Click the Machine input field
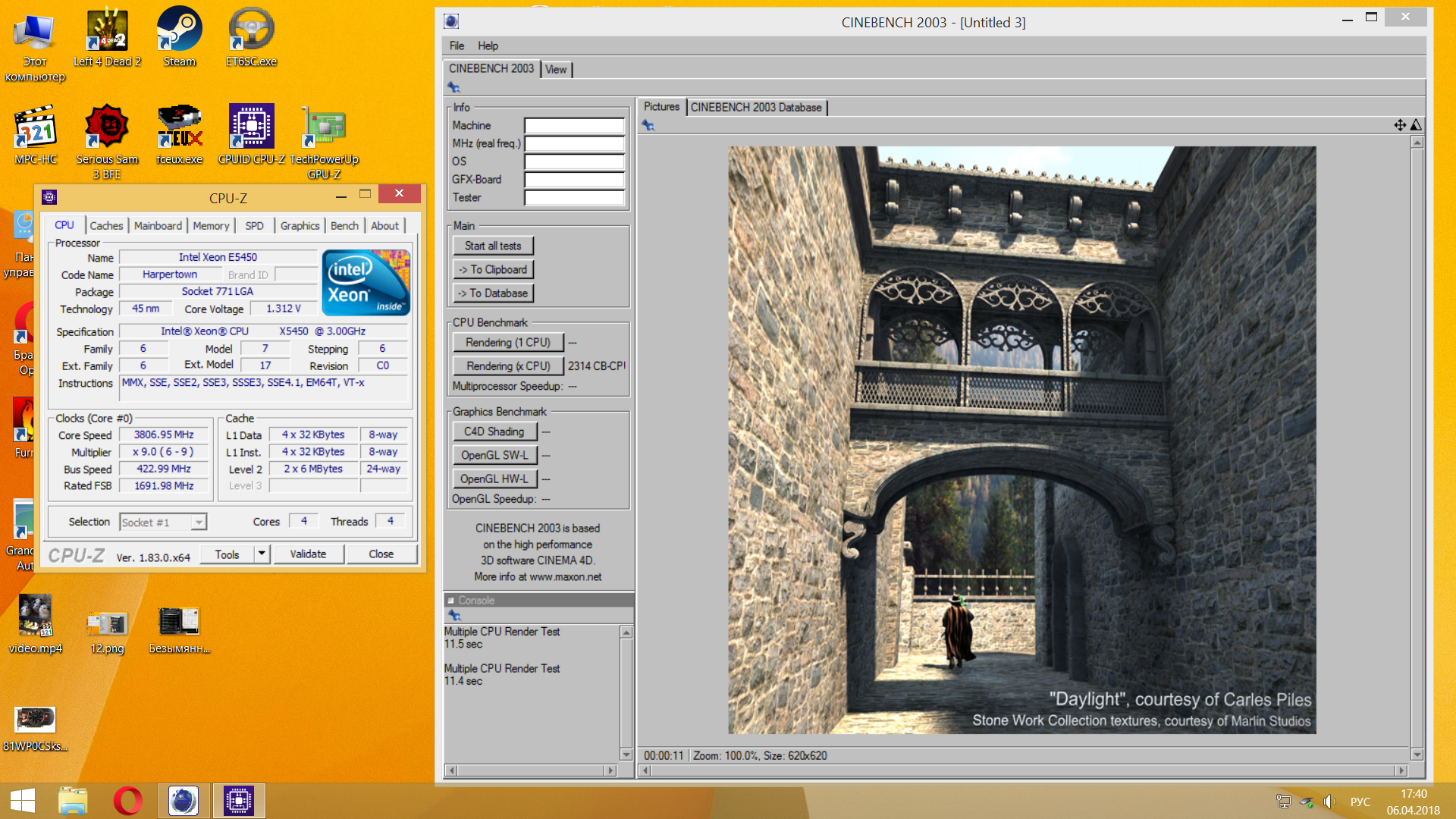The height and width of the screenshot is (819, 1456). click(x=574, y=125)
